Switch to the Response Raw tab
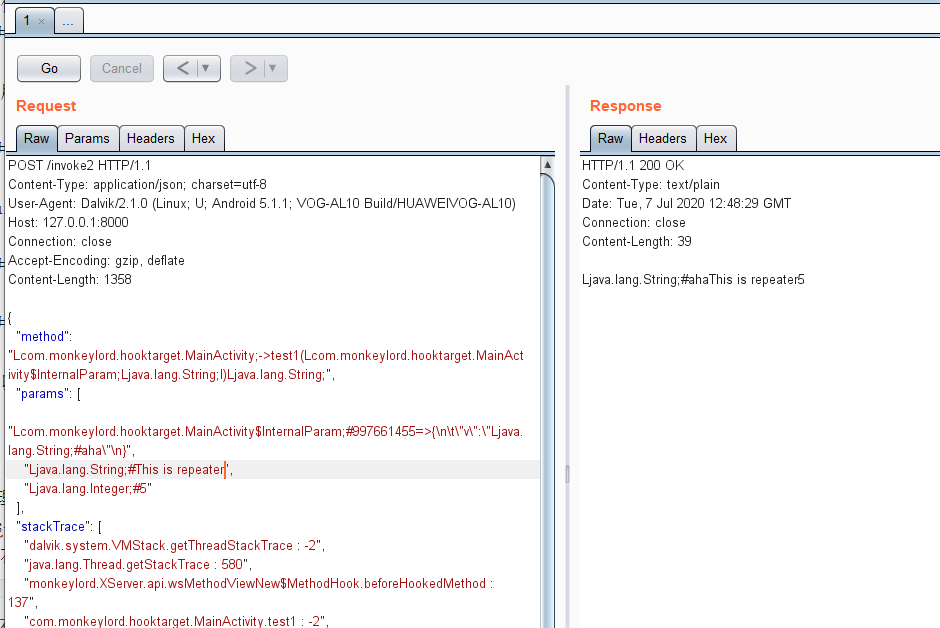The image size is (940, 628). coord(610,138)
